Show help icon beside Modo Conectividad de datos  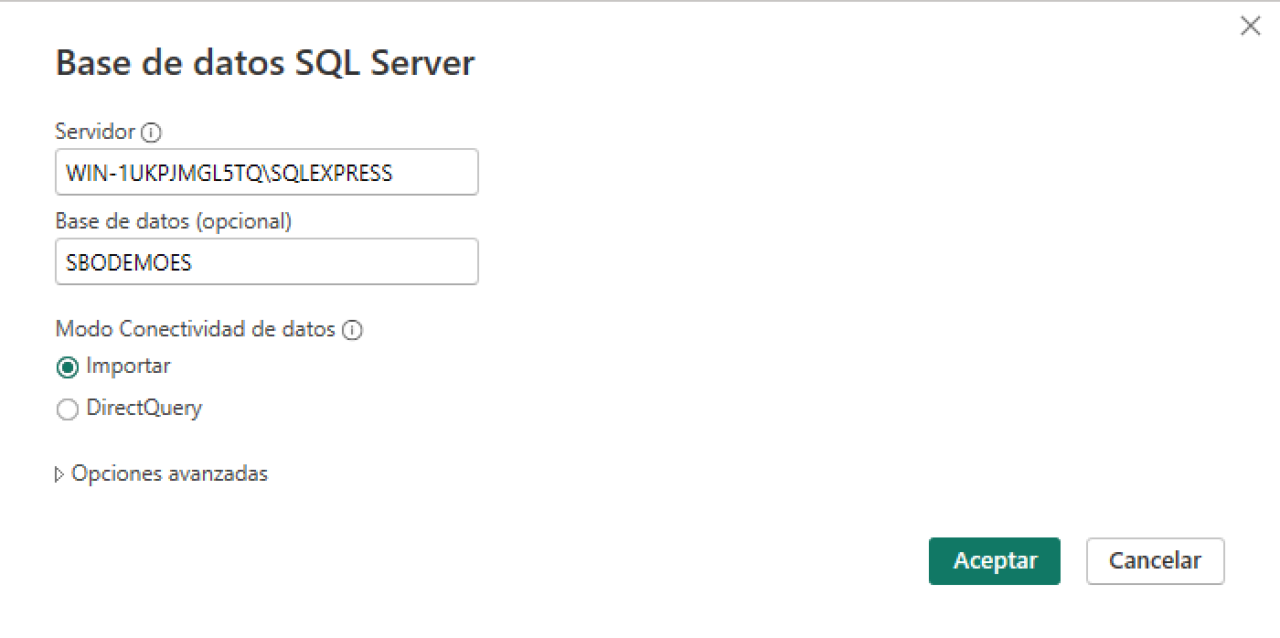coord(352,329)
